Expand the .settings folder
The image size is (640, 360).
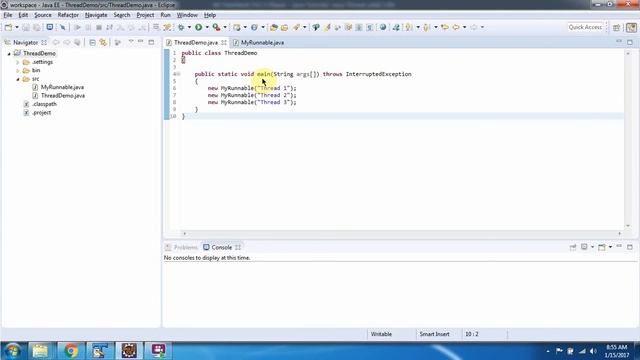click(18, 62)
